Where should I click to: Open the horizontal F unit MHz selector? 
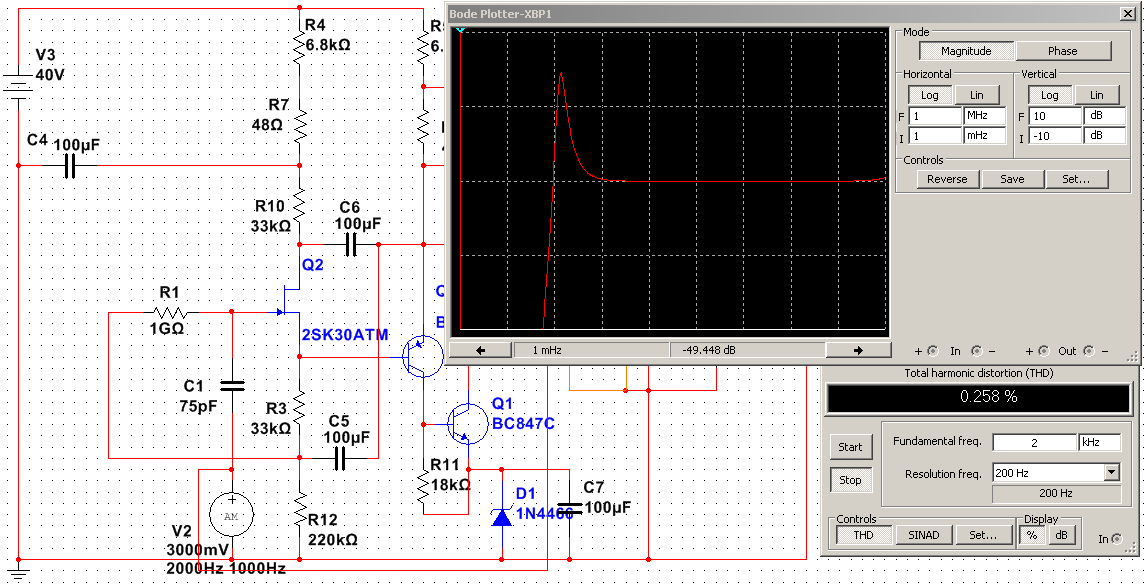[984, 115]
